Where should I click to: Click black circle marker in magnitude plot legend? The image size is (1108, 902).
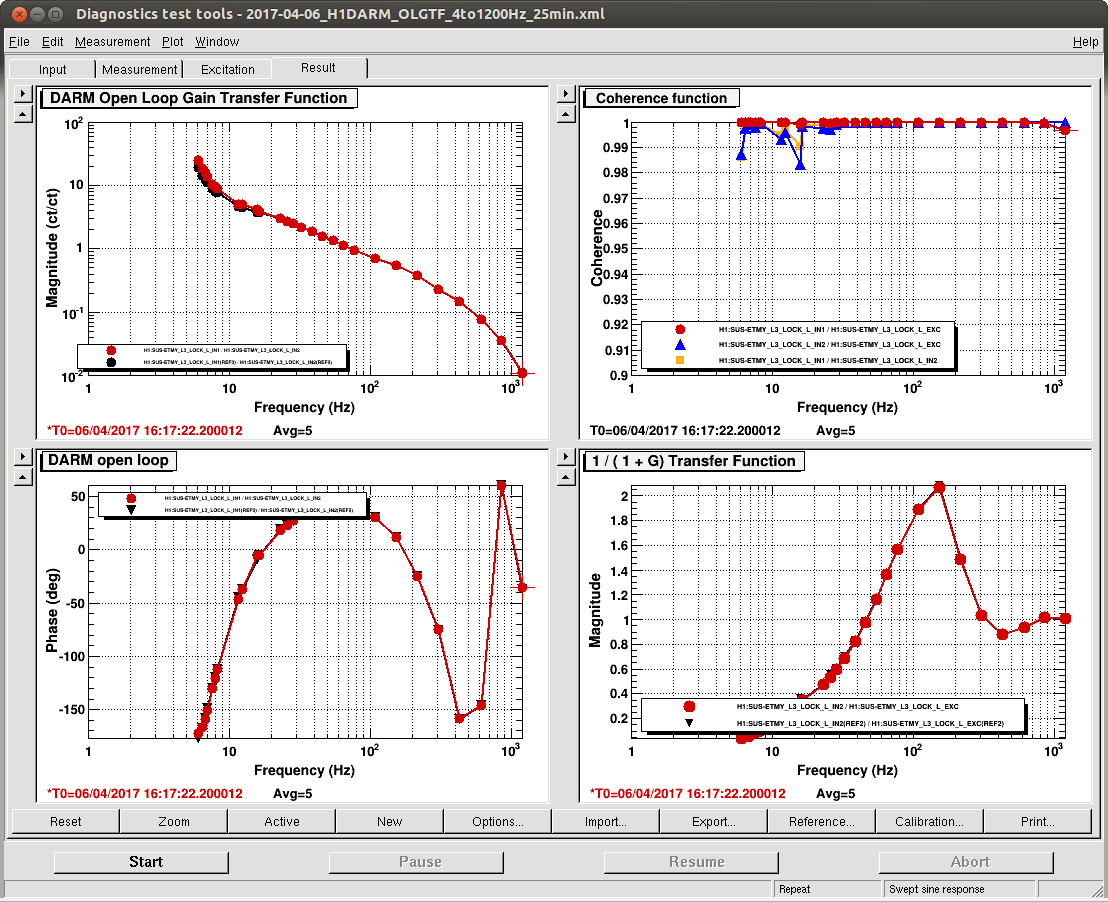pos(111,362)
